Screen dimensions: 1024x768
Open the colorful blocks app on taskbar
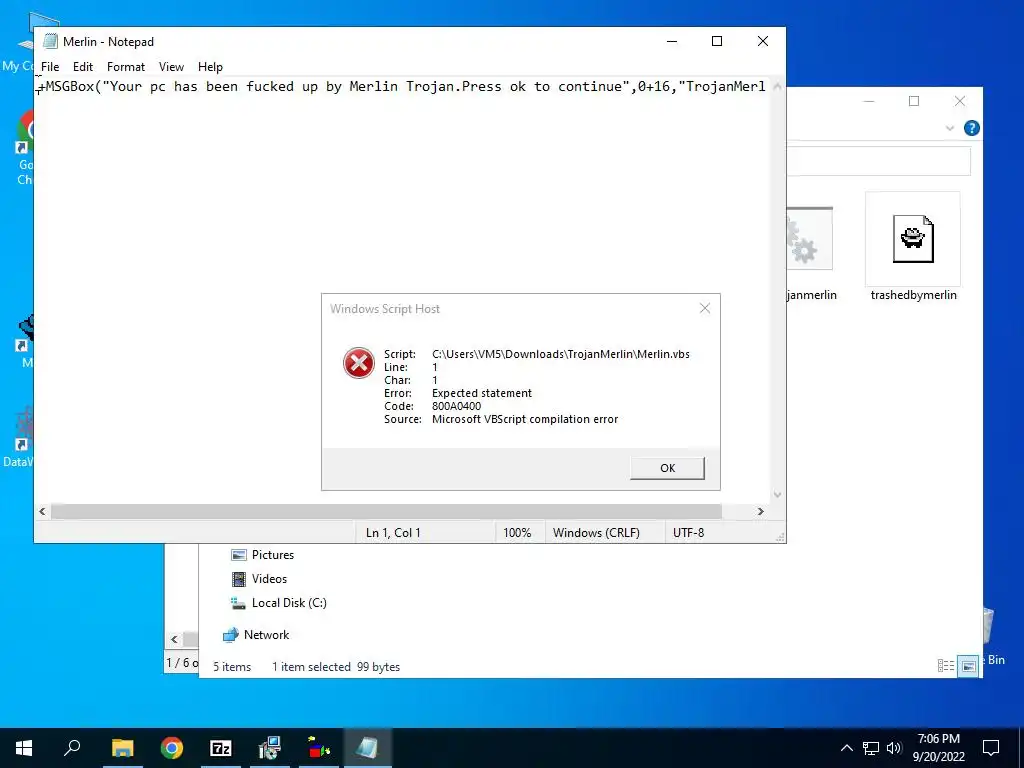(x=319, y=748)
